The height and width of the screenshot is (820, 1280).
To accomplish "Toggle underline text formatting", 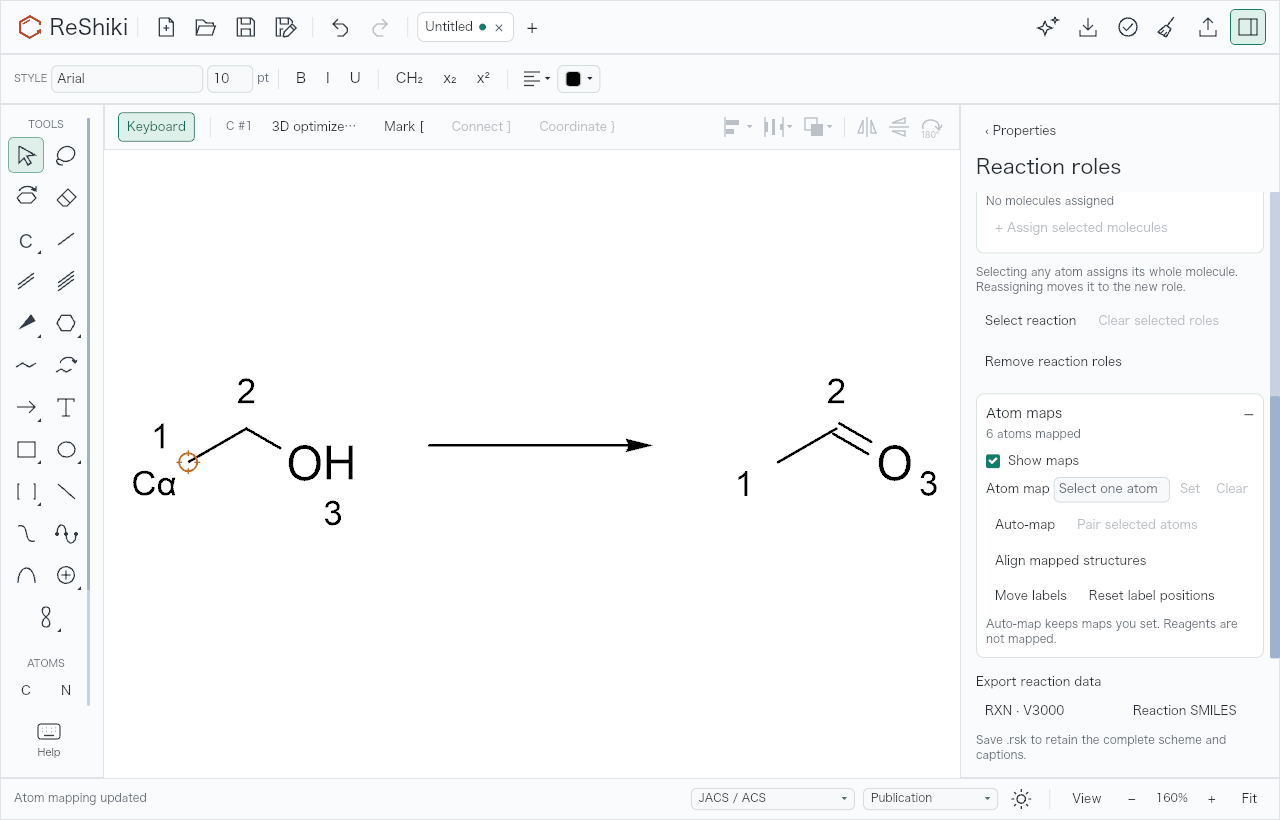I will click(x=355, y=78).
